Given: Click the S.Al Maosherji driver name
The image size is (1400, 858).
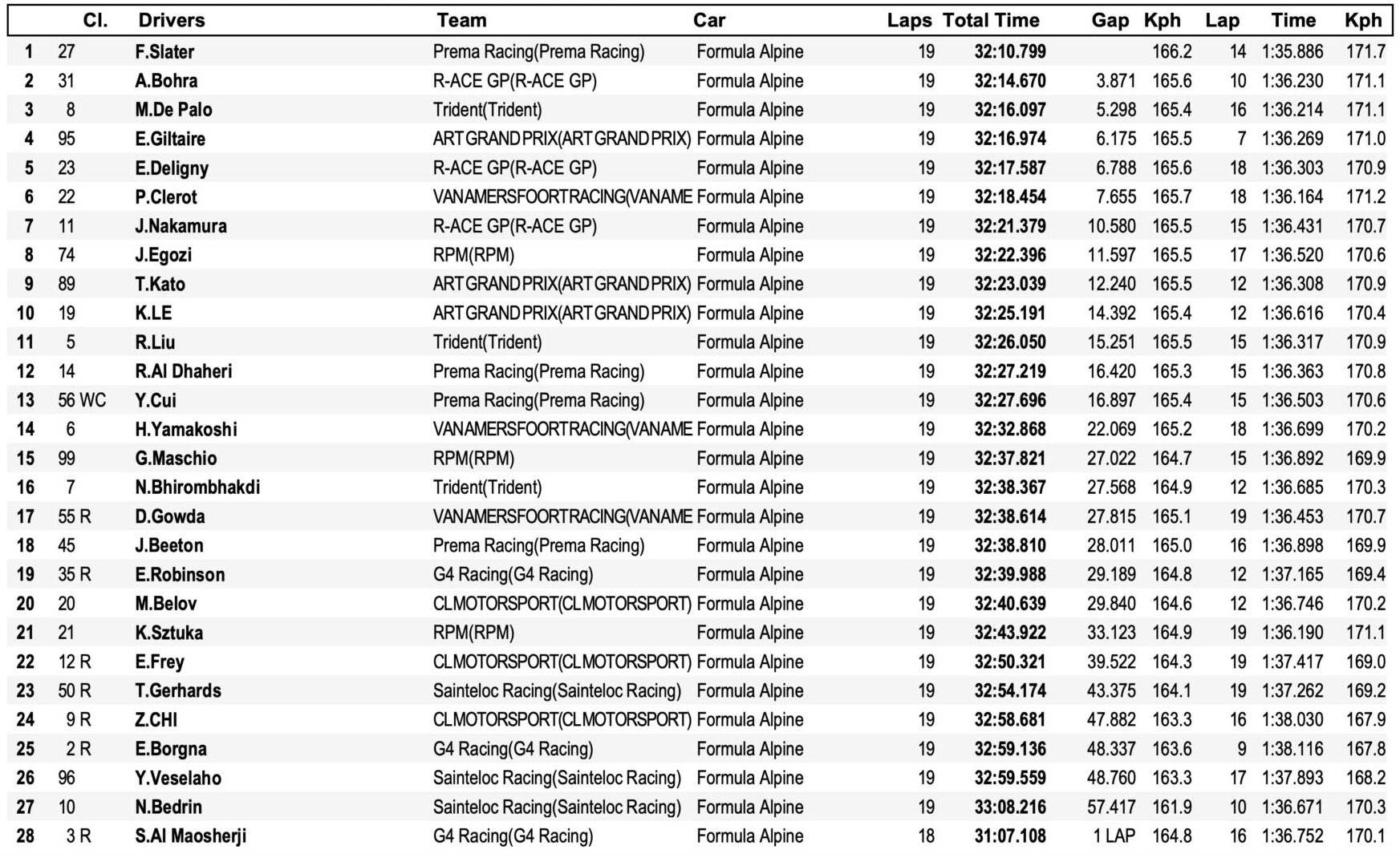Looking at the screenshot, I should (x=190, y=836).
